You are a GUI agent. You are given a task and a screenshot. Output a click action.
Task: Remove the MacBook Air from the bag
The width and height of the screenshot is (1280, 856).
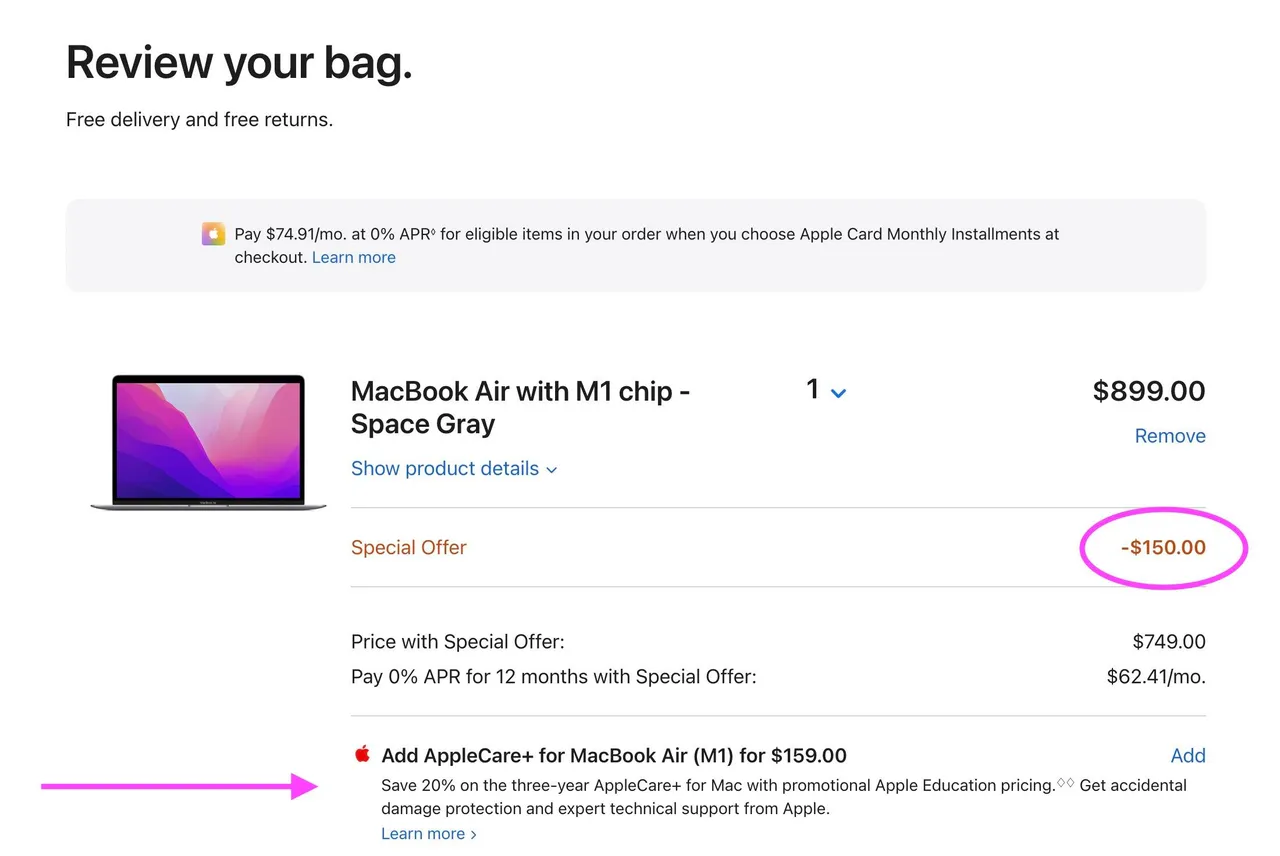pyautogui.click(x=1170, y=435)
